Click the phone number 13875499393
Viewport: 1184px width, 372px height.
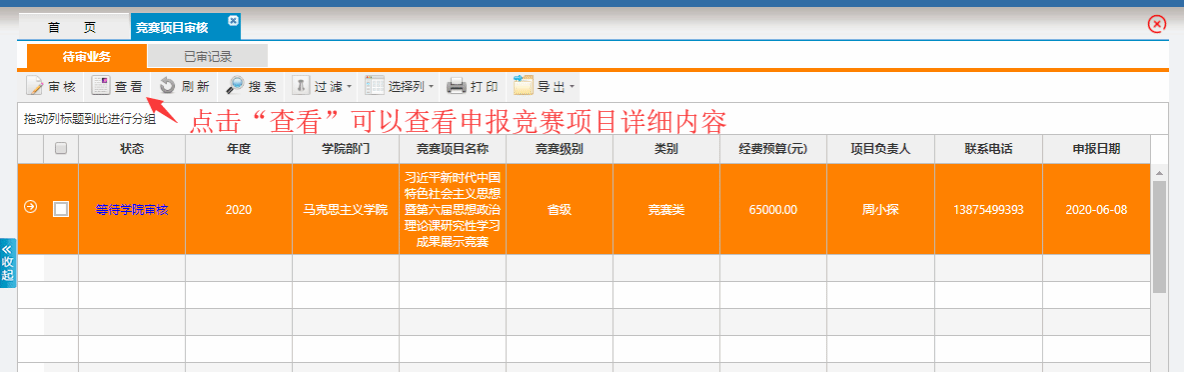[988, 210]
